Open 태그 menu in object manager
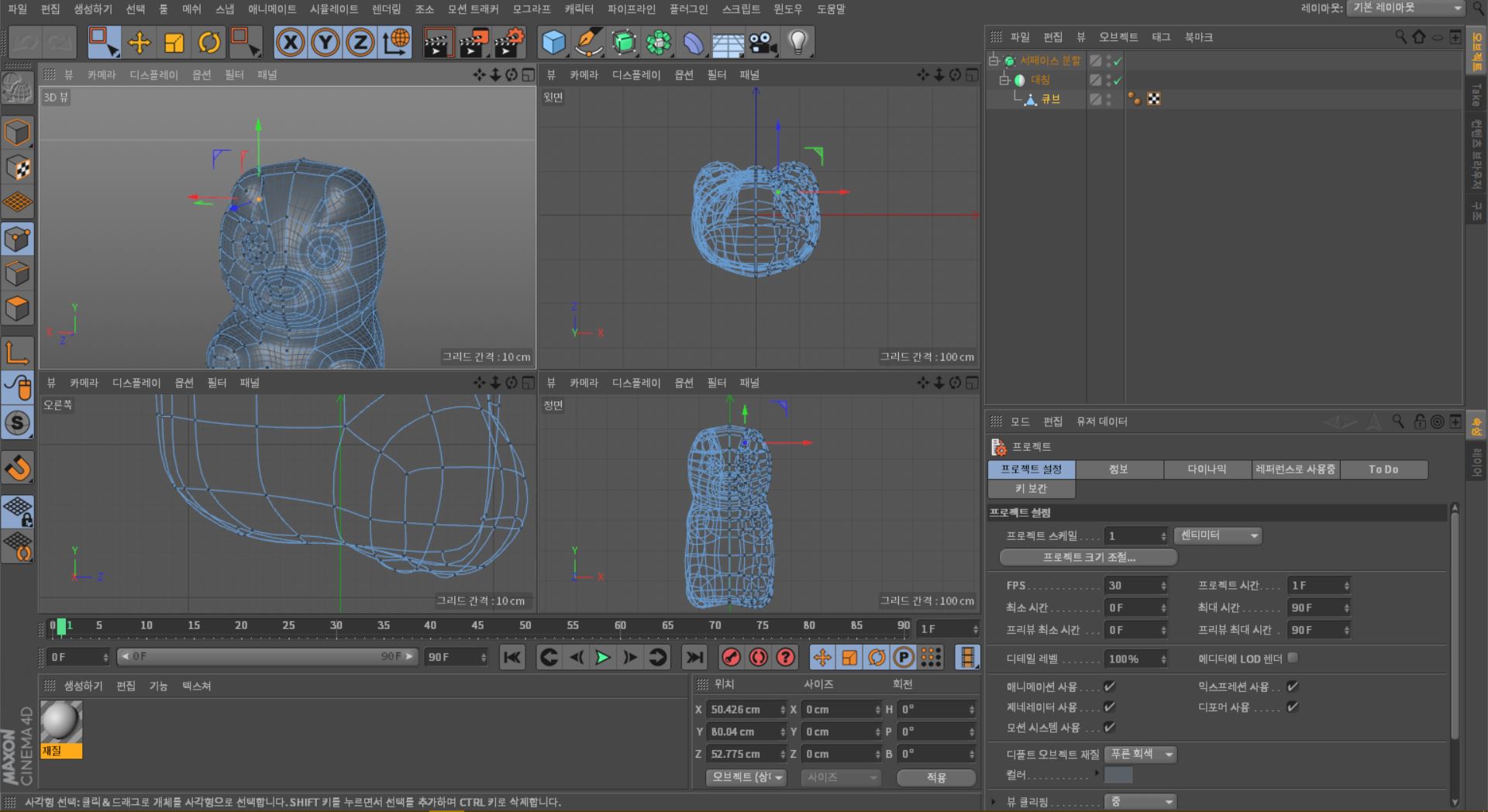The width and height of the screenshot is (1488, 812). tap(1161, 37)
